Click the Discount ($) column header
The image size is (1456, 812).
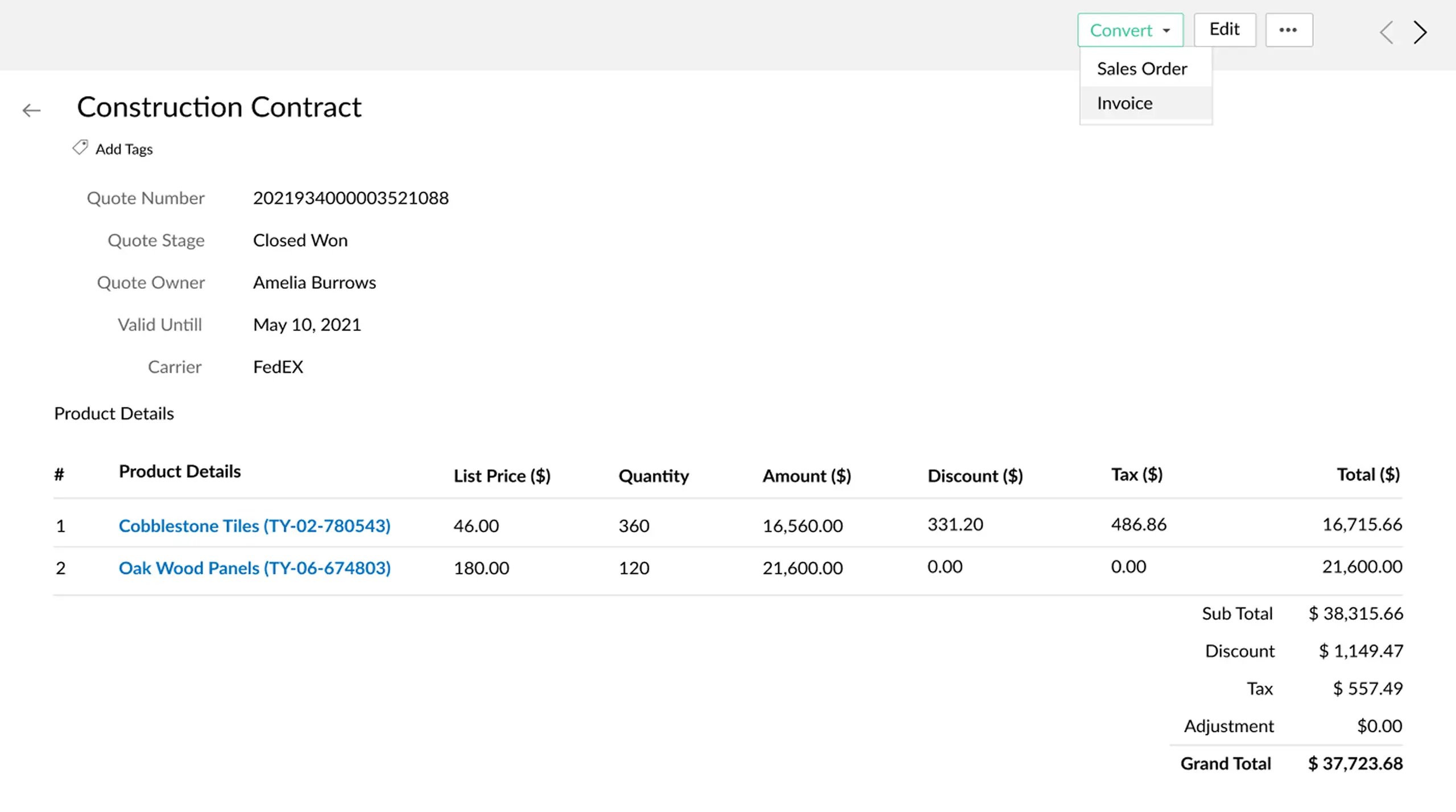tap(975, 475)
